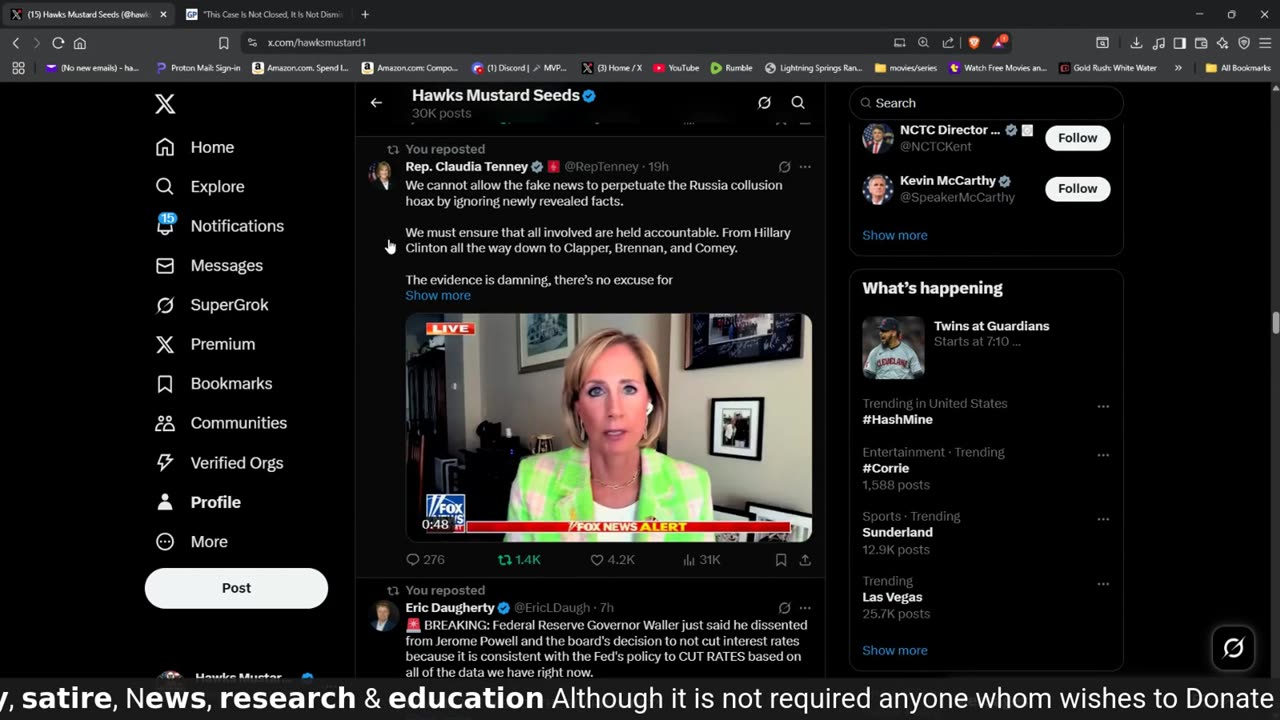
Task: Go back with the profile header arrow
Action: click(376, 103)
